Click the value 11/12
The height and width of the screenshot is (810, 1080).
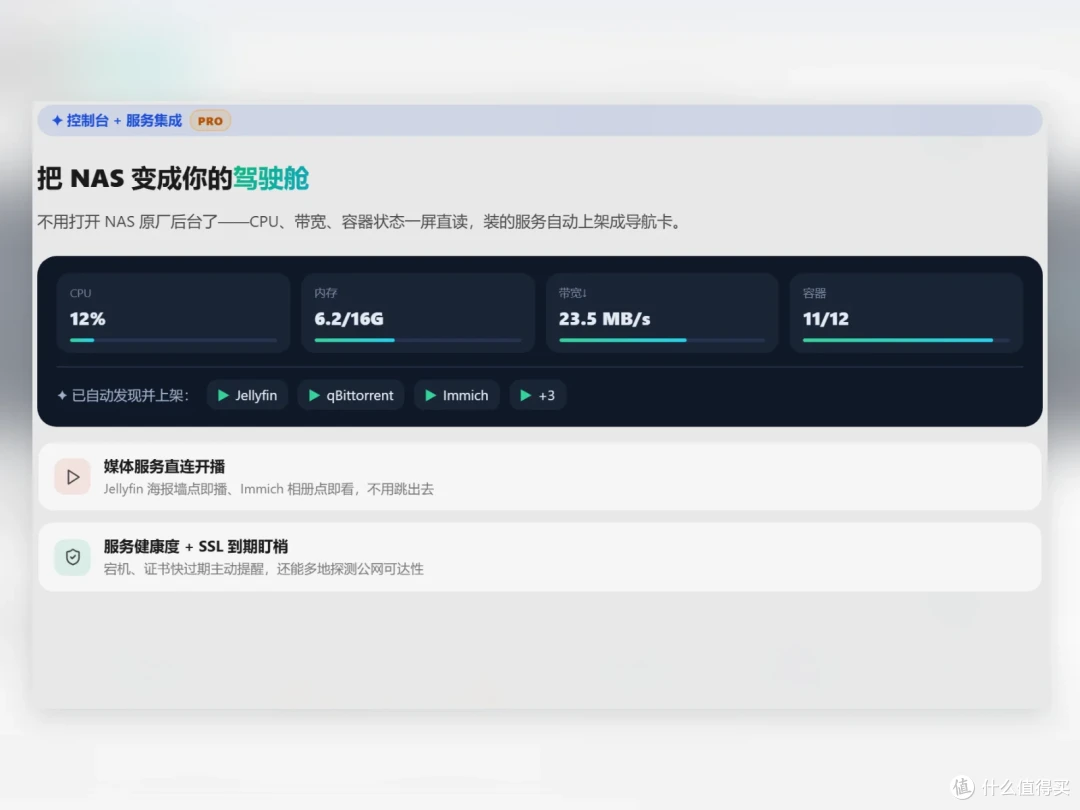(x=825, y=319)
